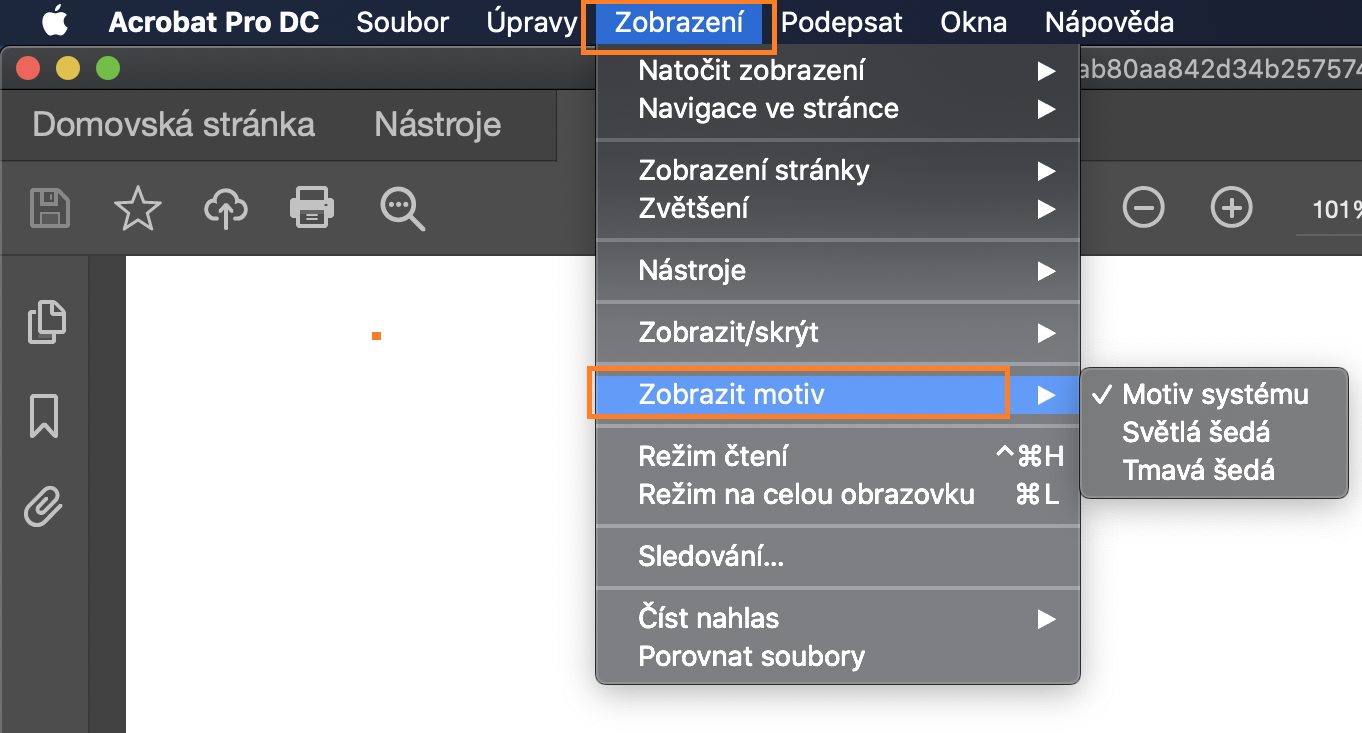Open the Okna menu

point(971,21)
